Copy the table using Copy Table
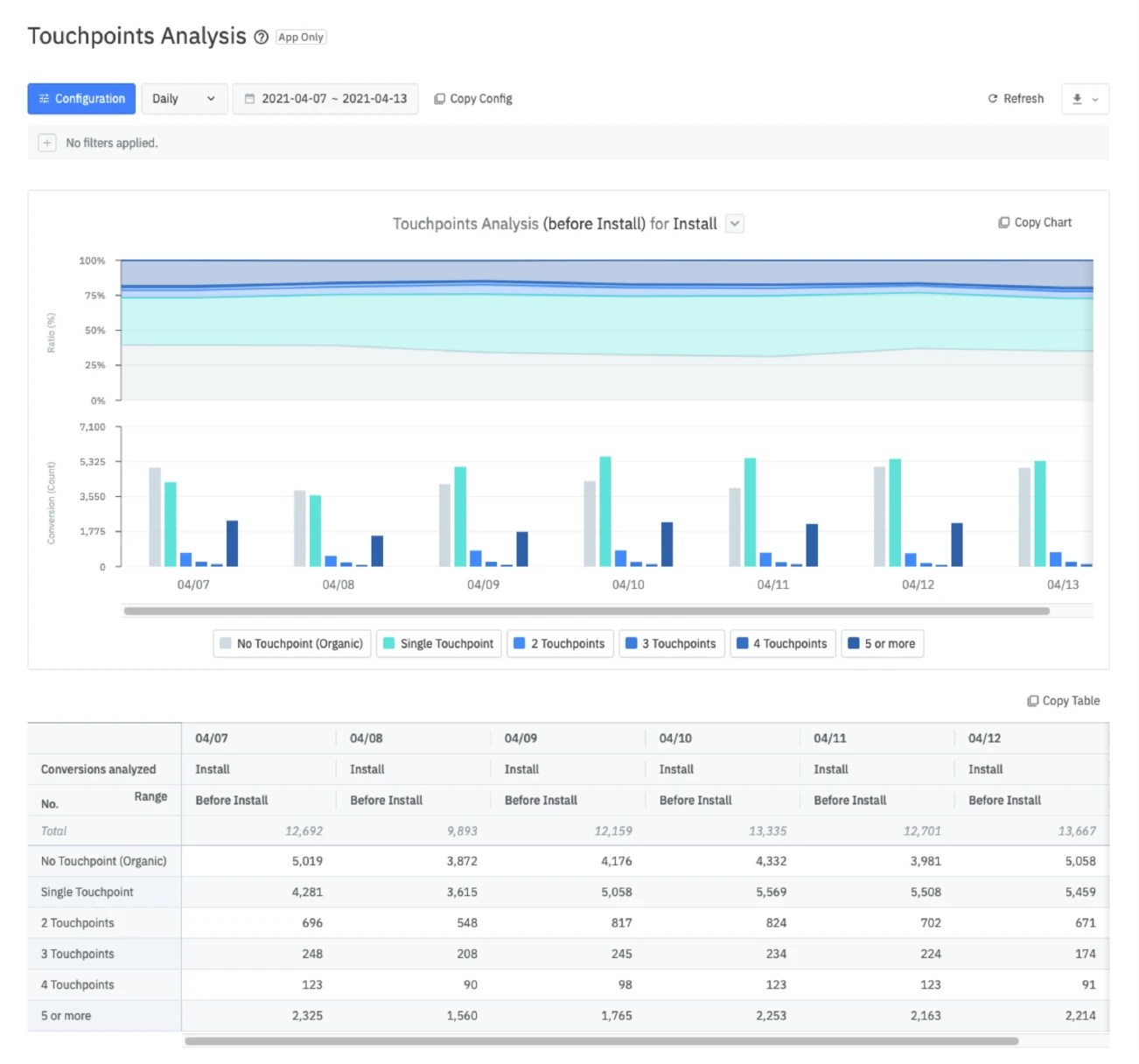The height and width of the screenshot is (1064, 1139). [x=1063, y=701]
